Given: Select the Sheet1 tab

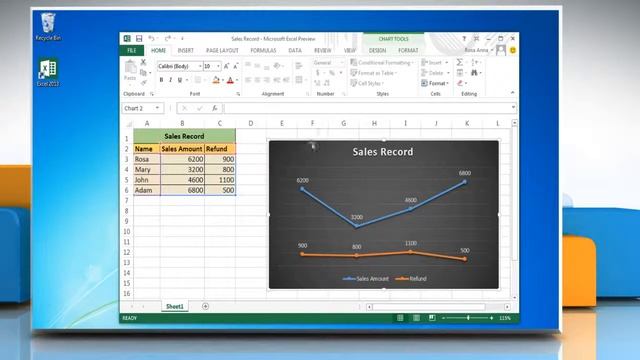Looking at the screenshot, I should click(x=175, y=306).
